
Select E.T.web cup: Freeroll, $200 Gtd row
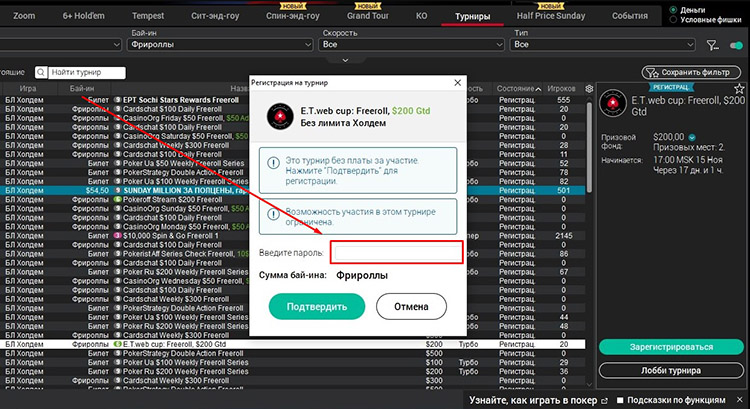coord(292,344)
